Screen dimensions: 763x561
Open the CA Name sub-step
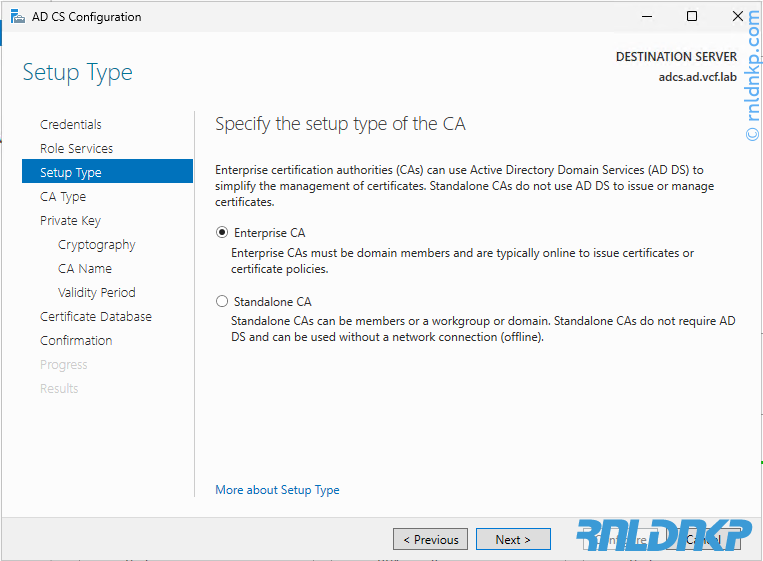(x=85, y=269)
